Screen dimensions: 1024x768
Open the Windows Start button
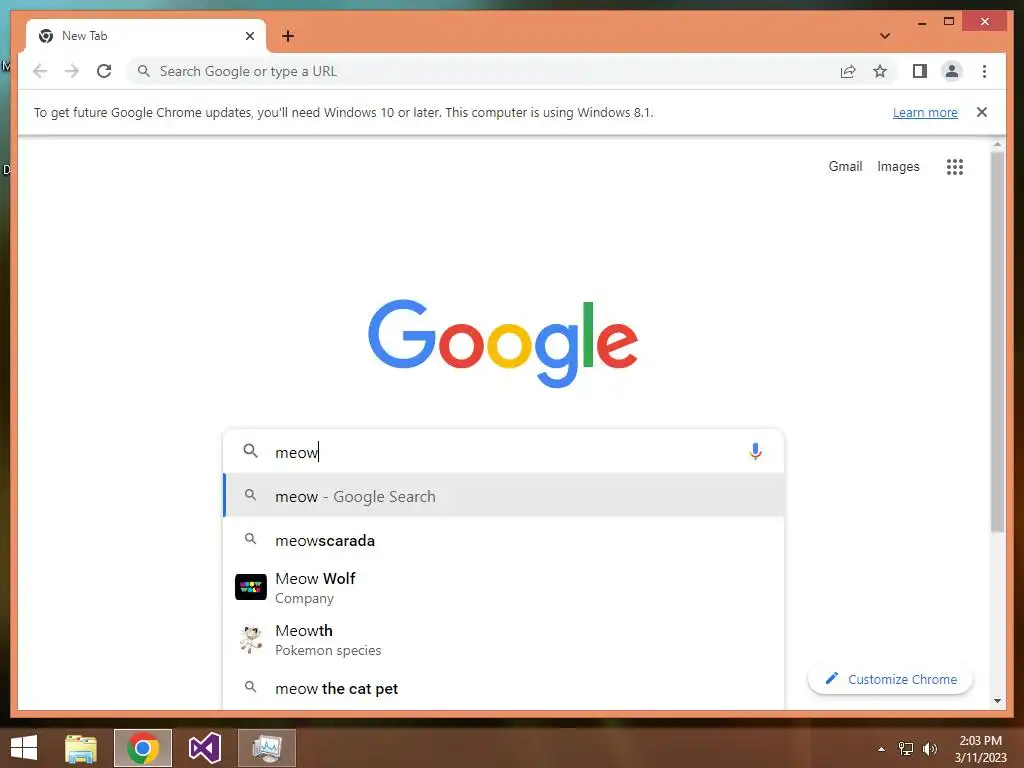24,748
